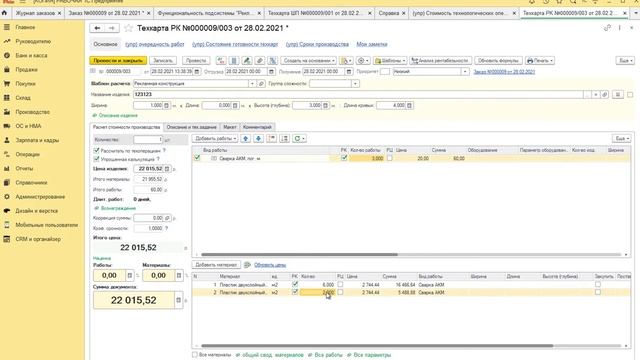
Task: Move work row down with blue arrow
Action: pos(258,139)
